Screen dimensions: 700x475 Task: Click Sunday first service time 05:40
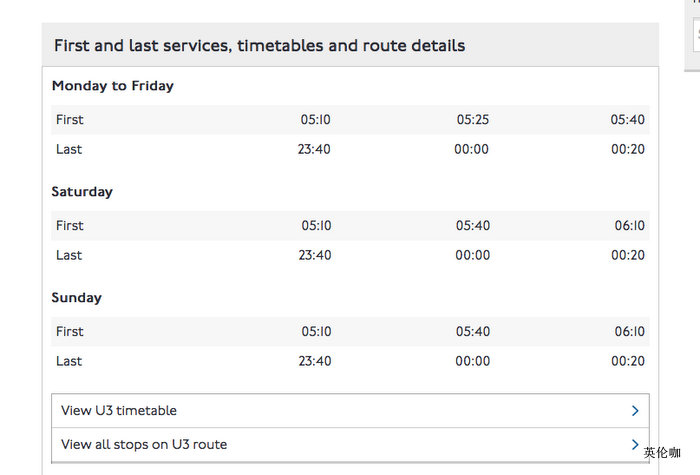pos(473,332)
